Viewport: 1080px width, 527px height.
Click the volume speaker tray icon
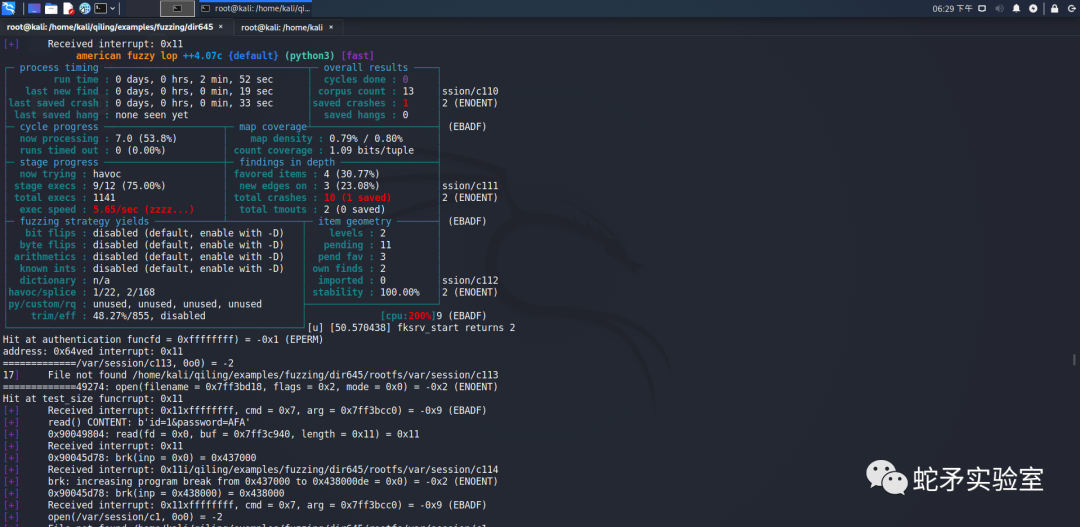(1000, 8)
